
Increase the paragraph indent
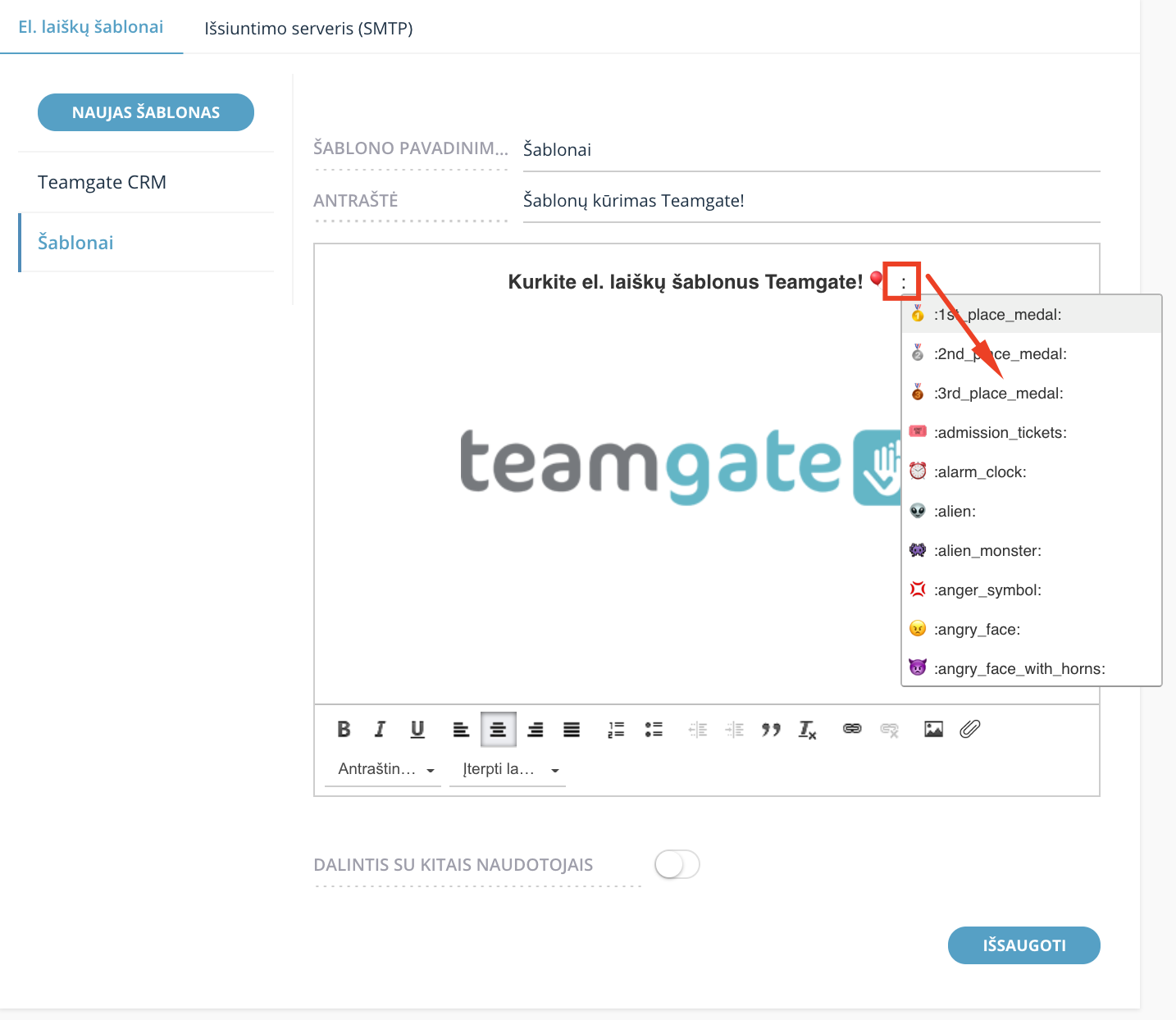coord(735,729)
